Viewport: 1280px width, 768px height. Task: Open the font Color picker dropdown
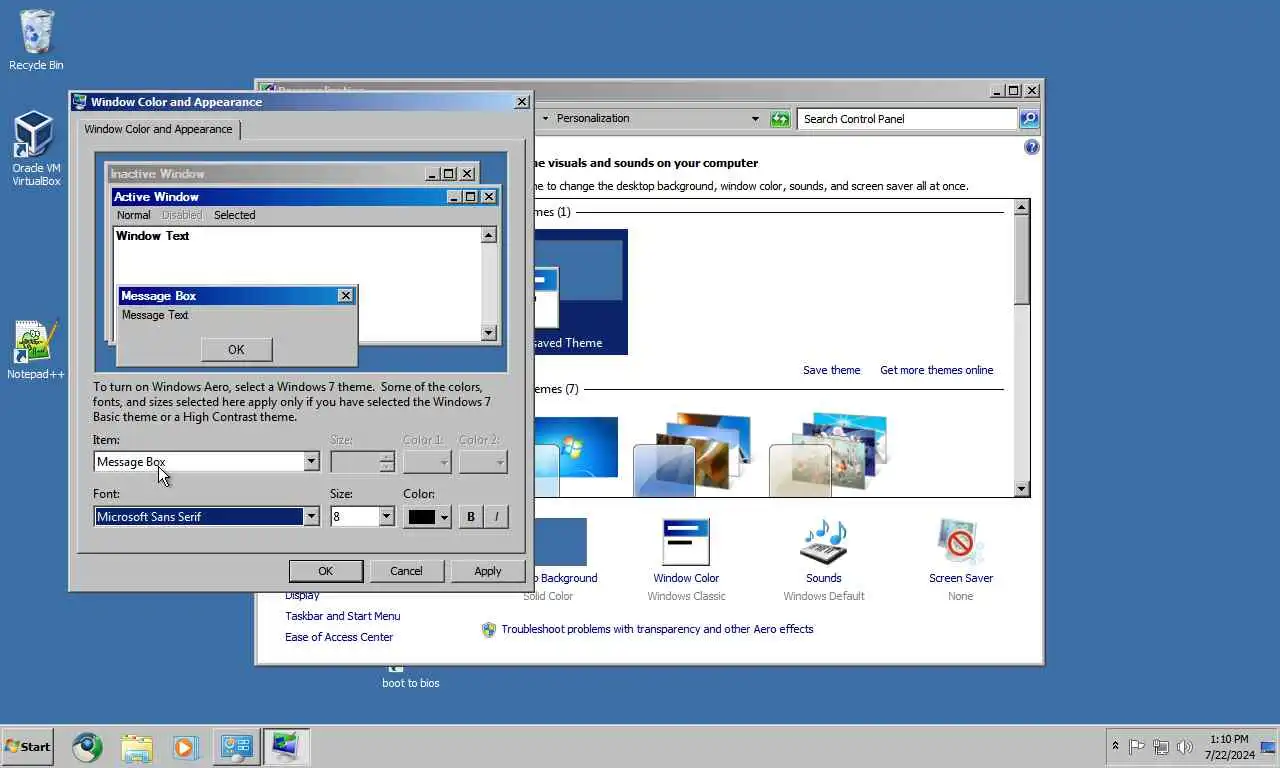coord(427,517)
